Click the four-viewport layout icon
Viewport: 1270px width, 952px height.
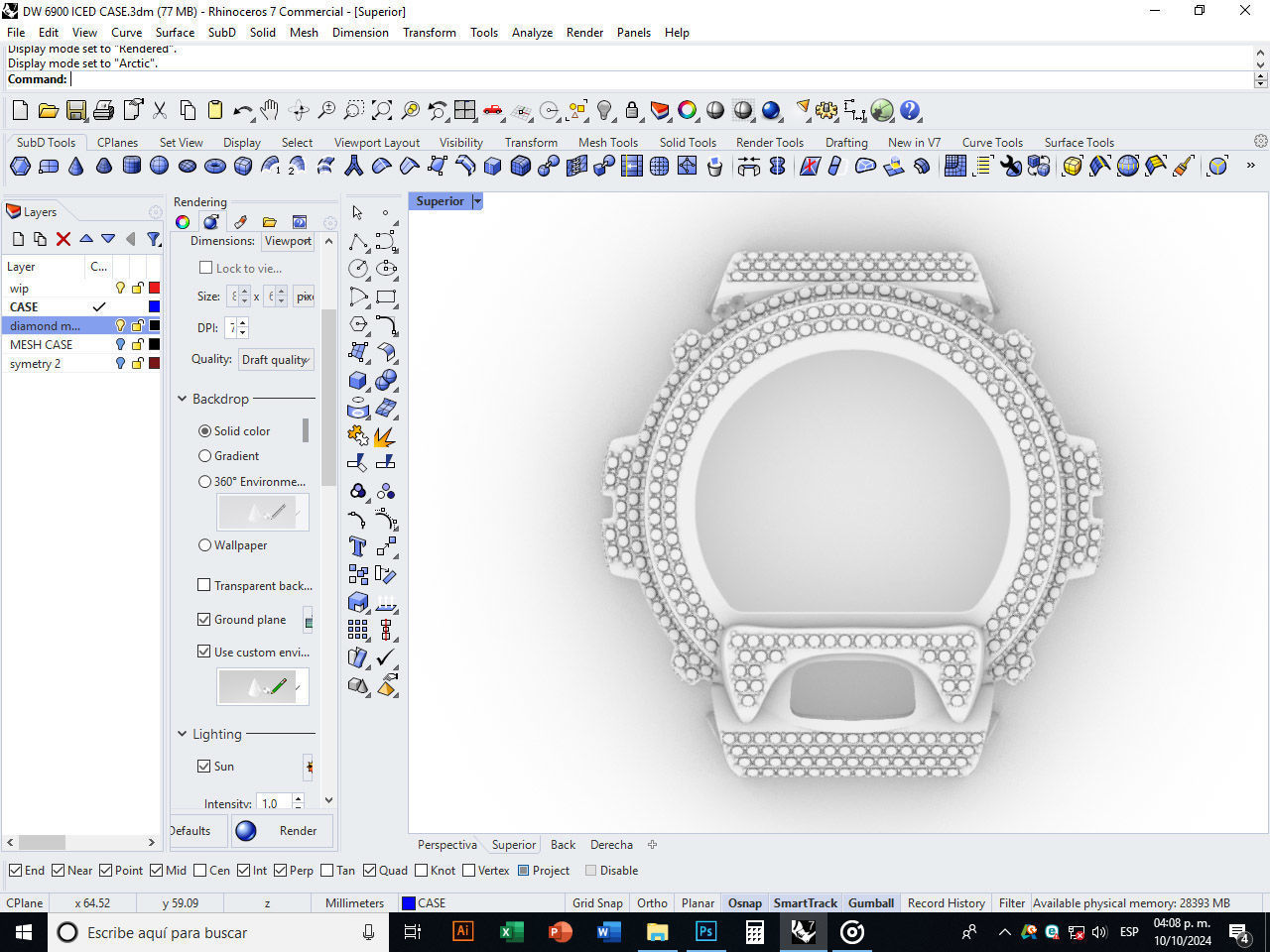[465, 110]
